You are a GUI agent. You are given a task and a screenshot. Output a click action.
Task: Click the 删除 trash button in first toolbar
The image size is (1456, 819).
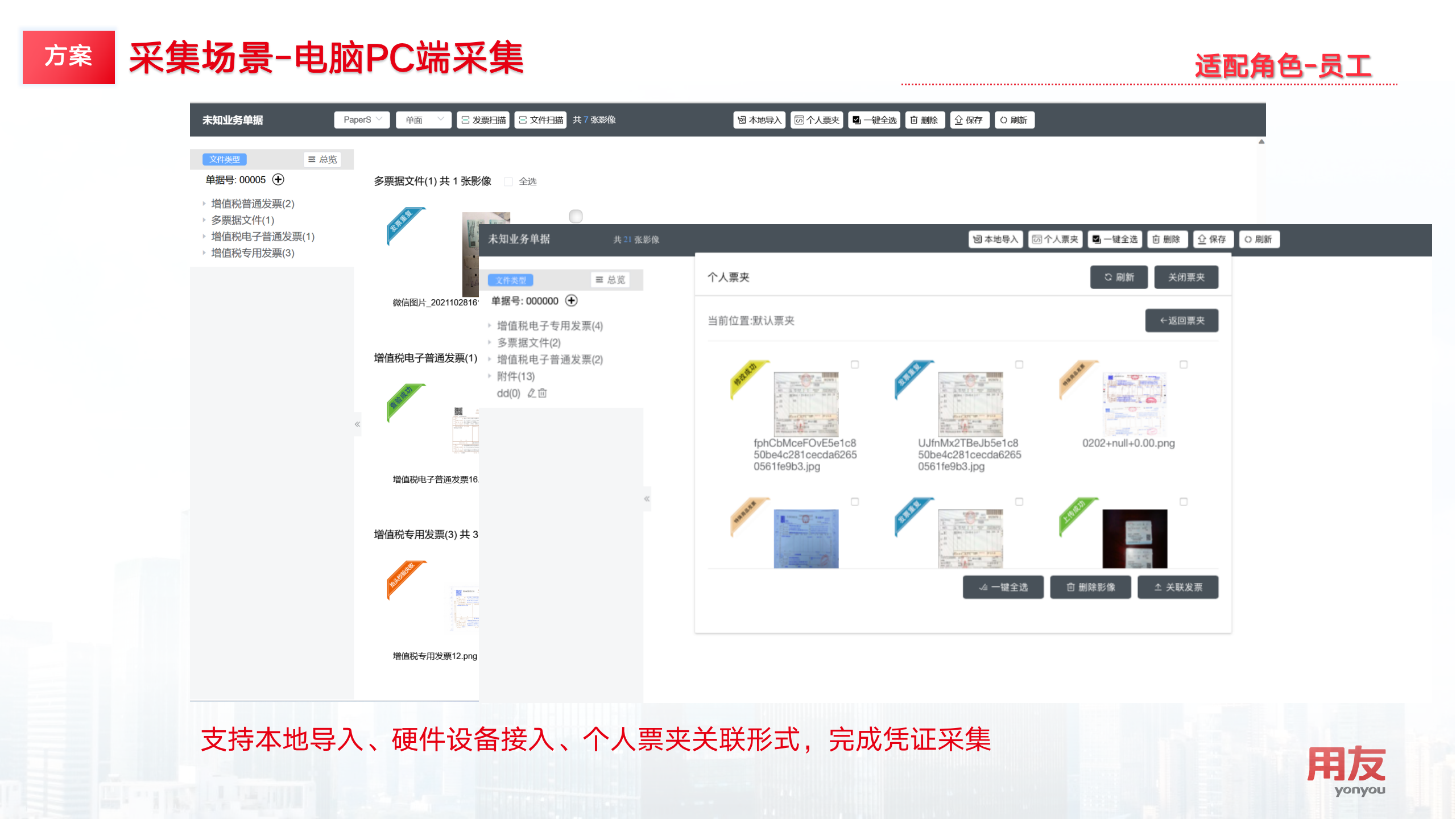click(x=924, y=120)
